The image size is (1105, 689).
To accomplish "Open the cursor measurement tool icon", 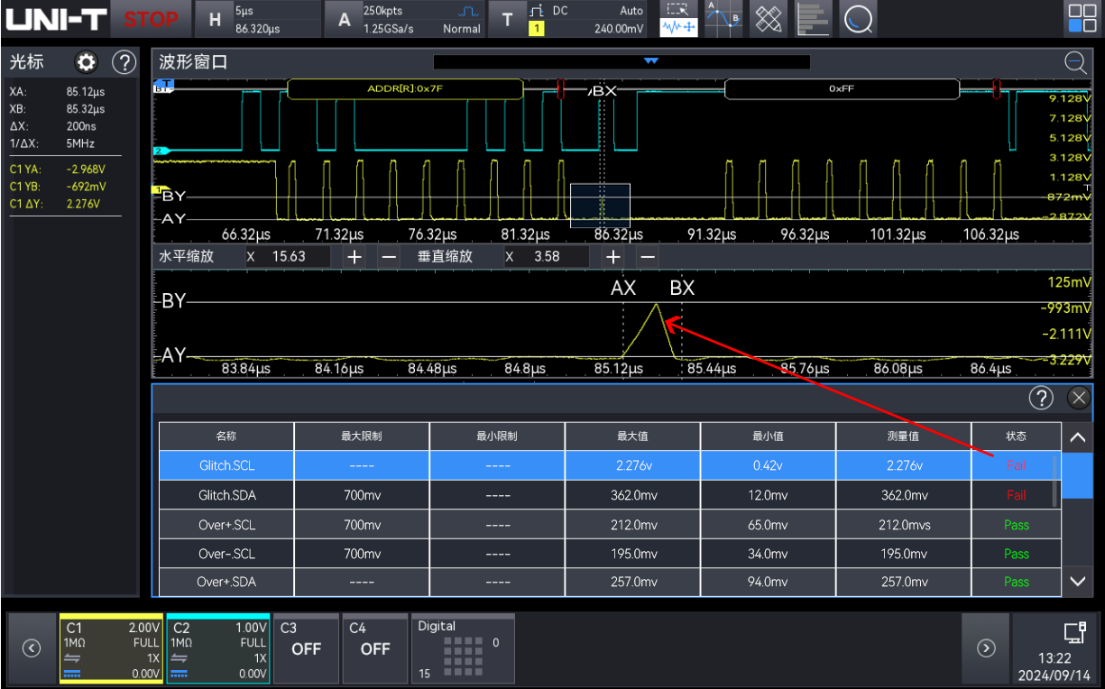I will [723, 18].
